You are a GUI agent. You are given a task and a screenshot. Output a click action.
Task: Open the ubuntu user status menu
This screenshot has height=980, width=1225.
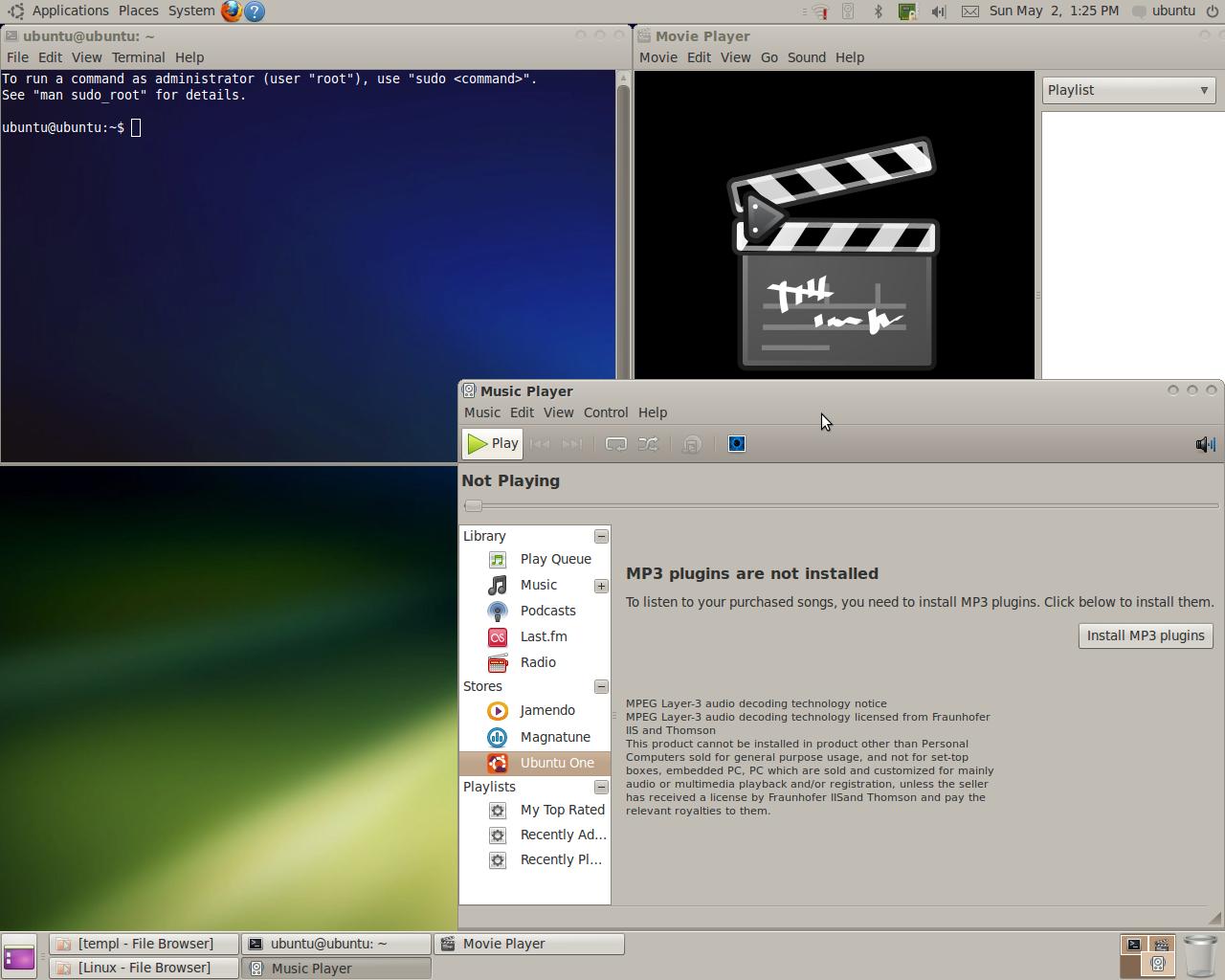[x=1164, y=11]
